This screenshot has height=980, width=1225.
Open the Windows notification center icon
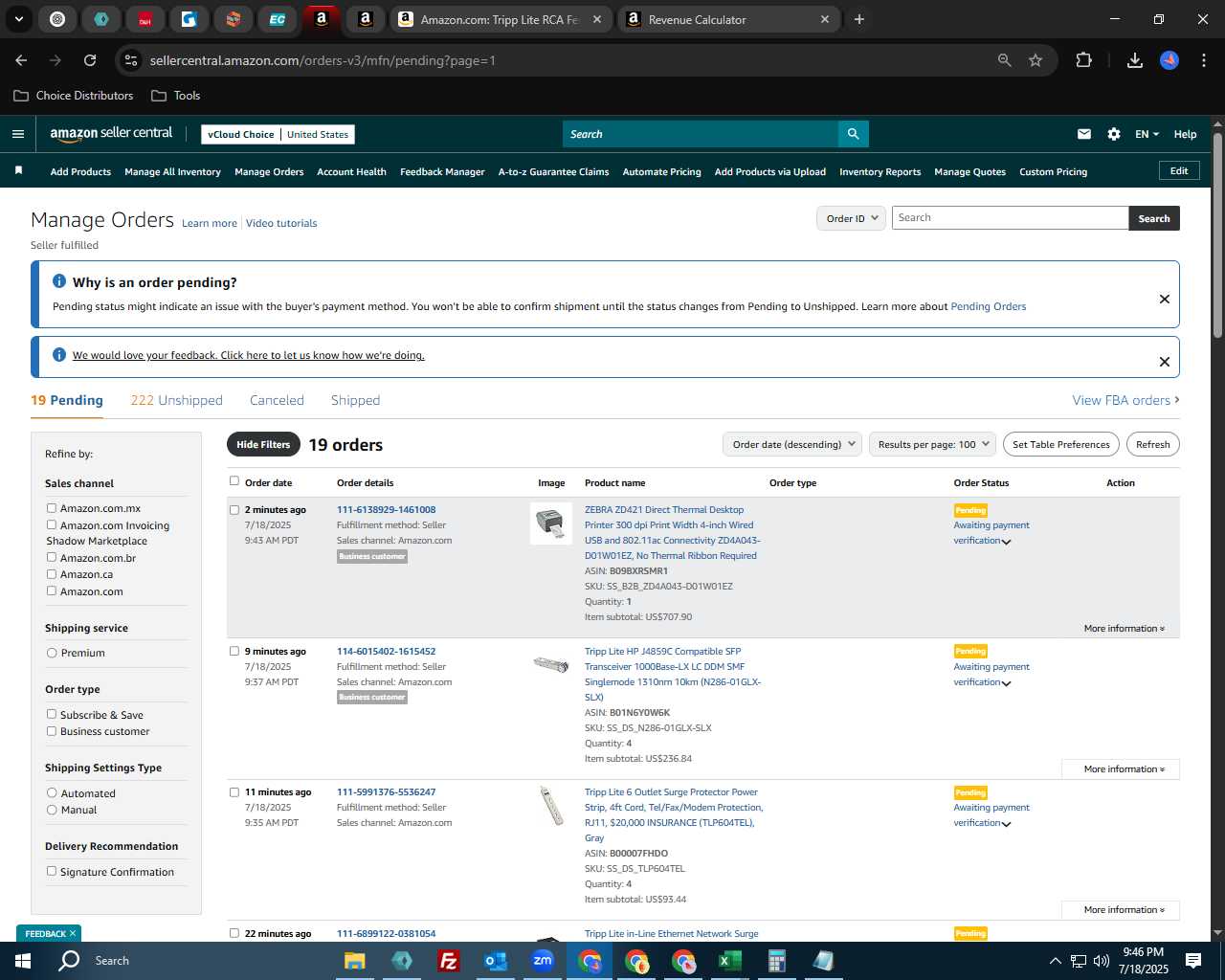pos(1193,961)
